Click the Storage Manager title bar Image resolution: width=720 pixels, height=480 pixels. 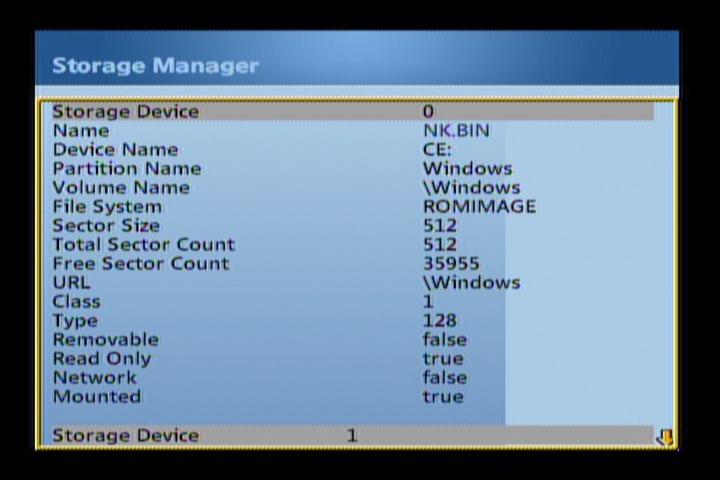coord(357,65)
